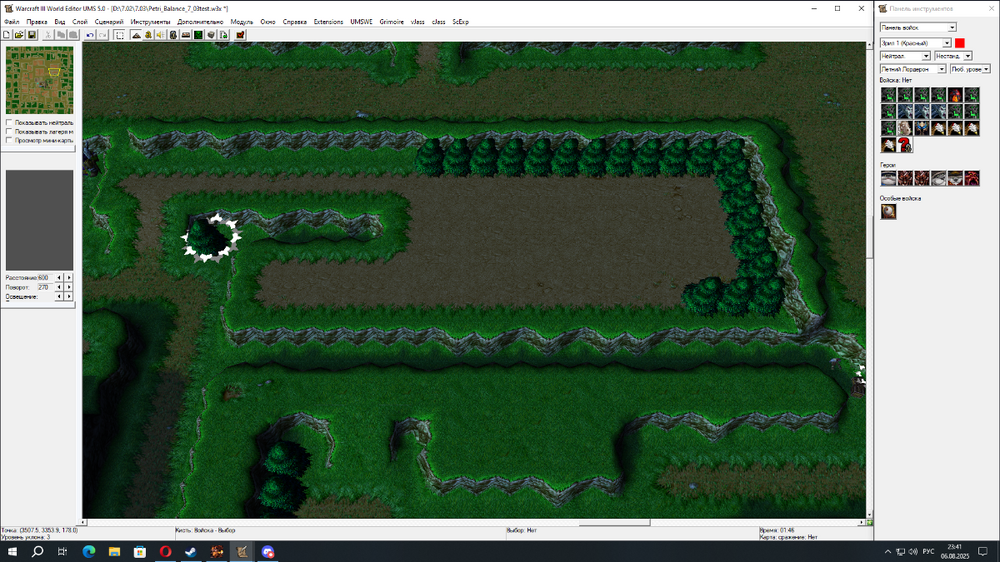Viewport: 1000px width, 562px height.
Task: Save the map with the floppy disk icon
Action: (32, 35)
